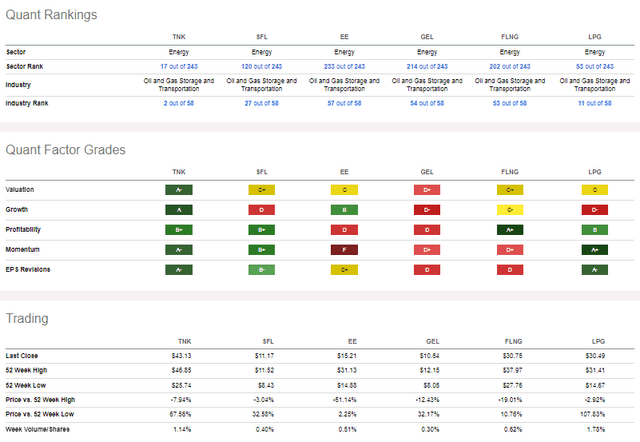Select TNK 52 Week Low $25.74
The width and height of the screenshot is (640, 442).
point(181,385)
